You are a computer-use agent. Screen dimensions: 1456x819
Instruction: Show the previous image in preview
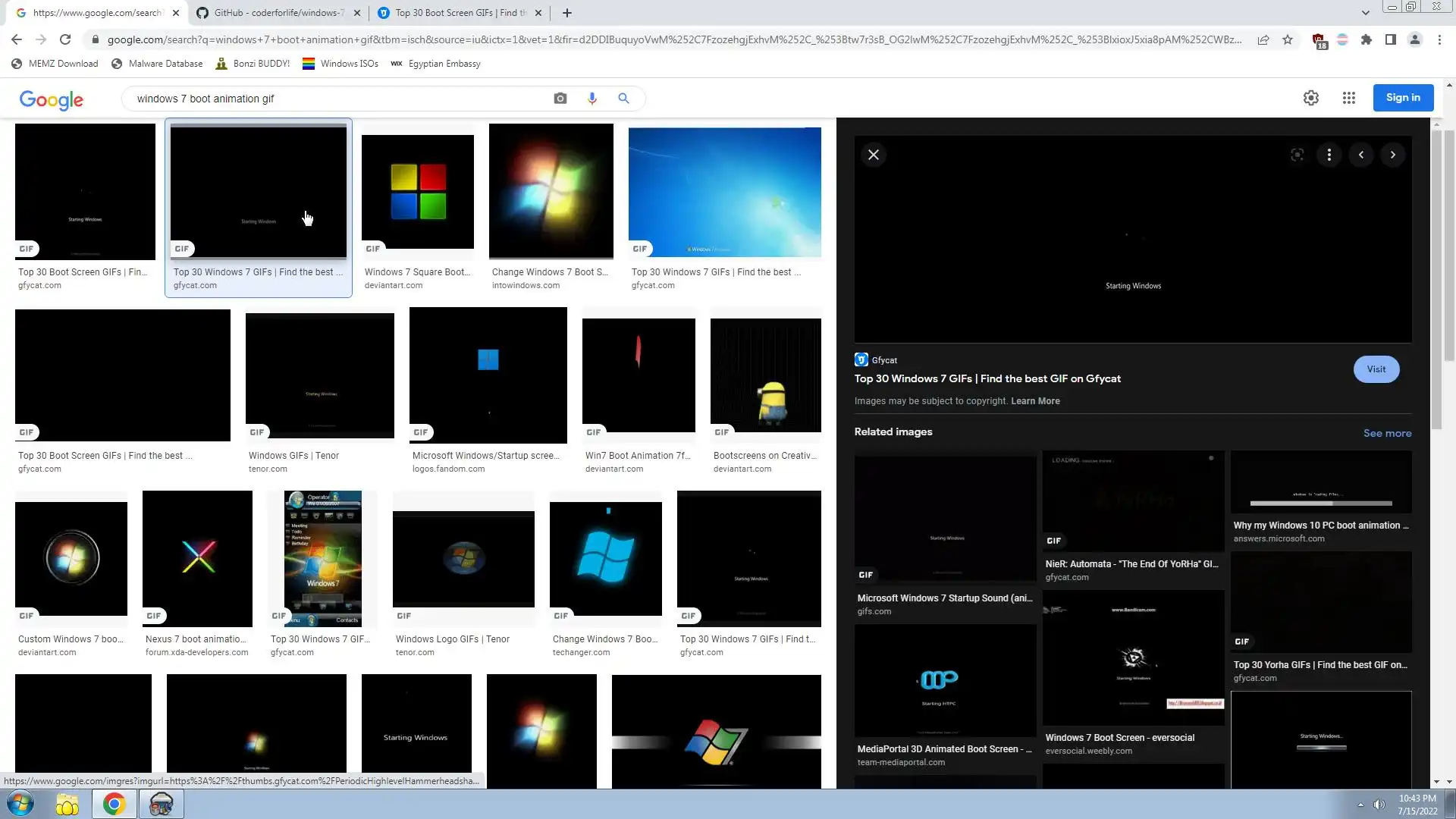pyautogui.click(x=1360, y=155)
